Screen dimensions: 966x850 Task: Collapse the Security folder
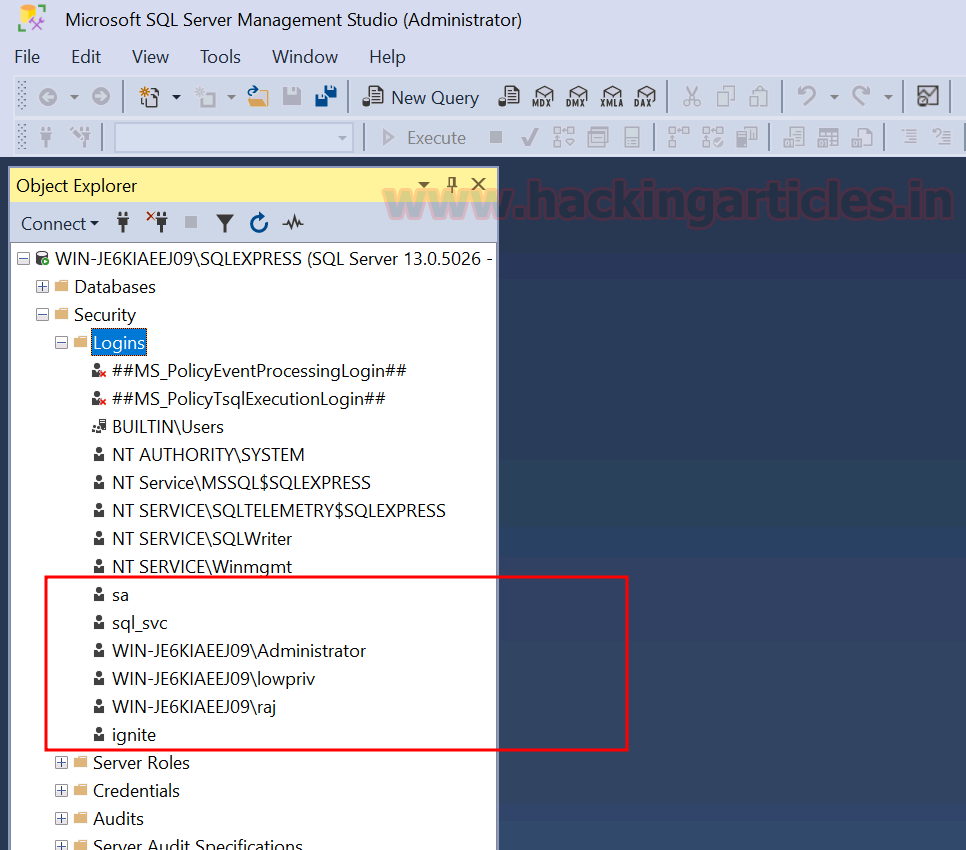click(43, 315)
